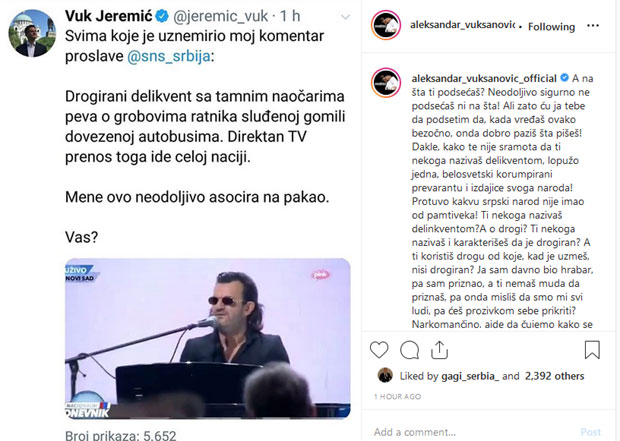Focus the Add a comment field
The width and height of the screenshot is (620, 441).
click(471, 432)
